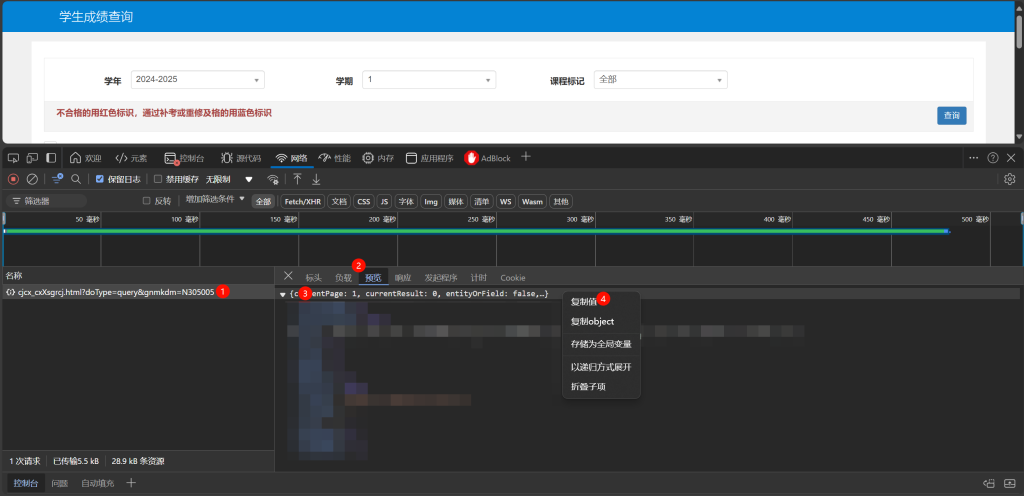The height and width of the screenshot is (496, 1024).
Task: Click the 筛选器 filter input field
Action: coord(70,201)
